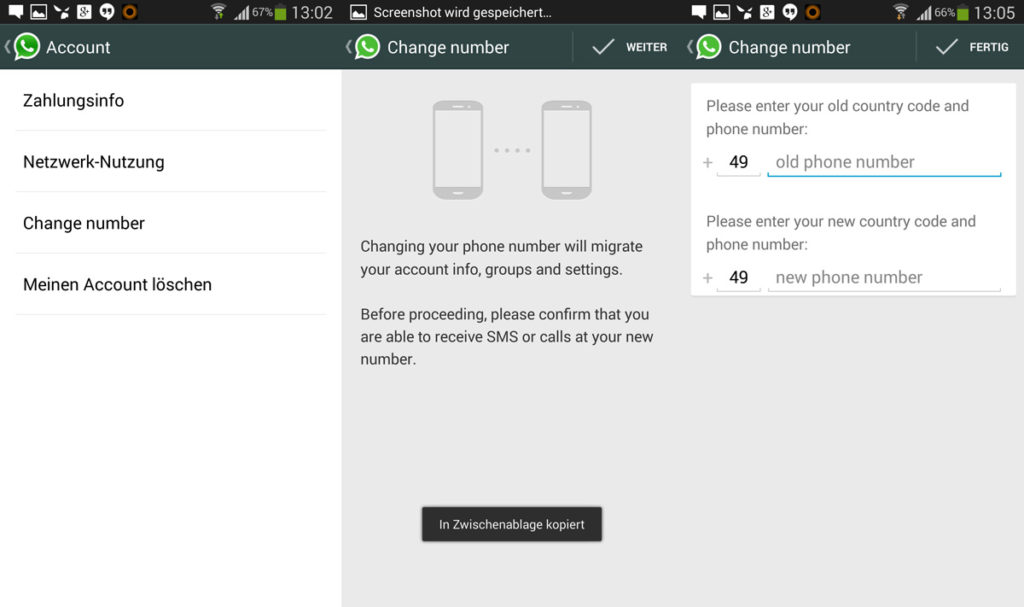1024x607 pixels.
Task: Tap the 13:05 clock
Action: point(995,12)
